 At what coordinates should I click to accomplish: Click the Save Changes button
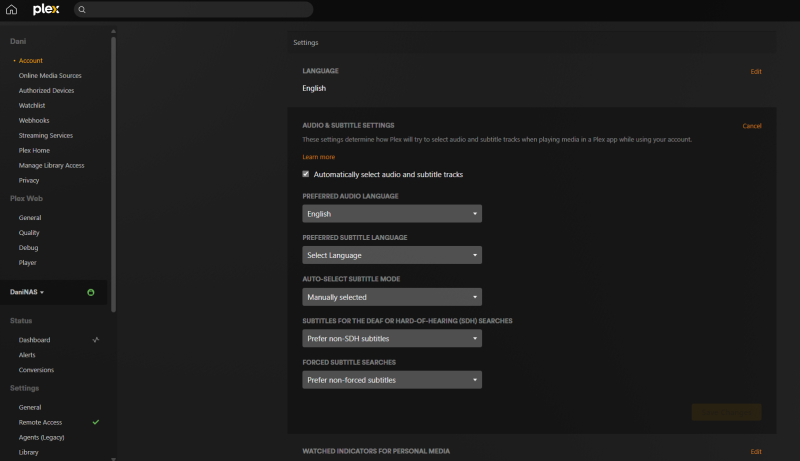[726, 412]
